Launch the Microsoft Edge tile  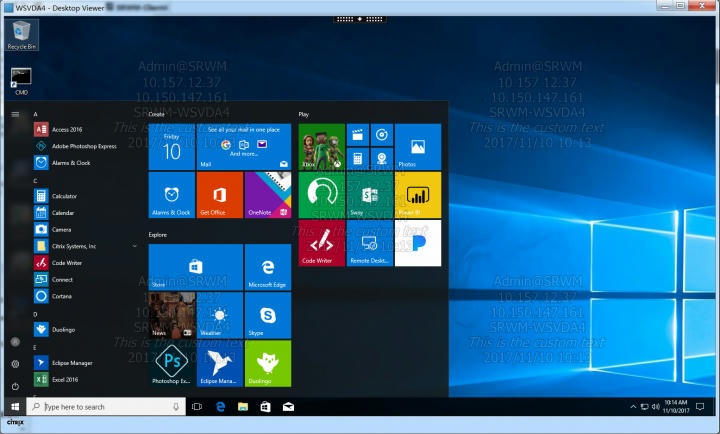click(268, 267)
